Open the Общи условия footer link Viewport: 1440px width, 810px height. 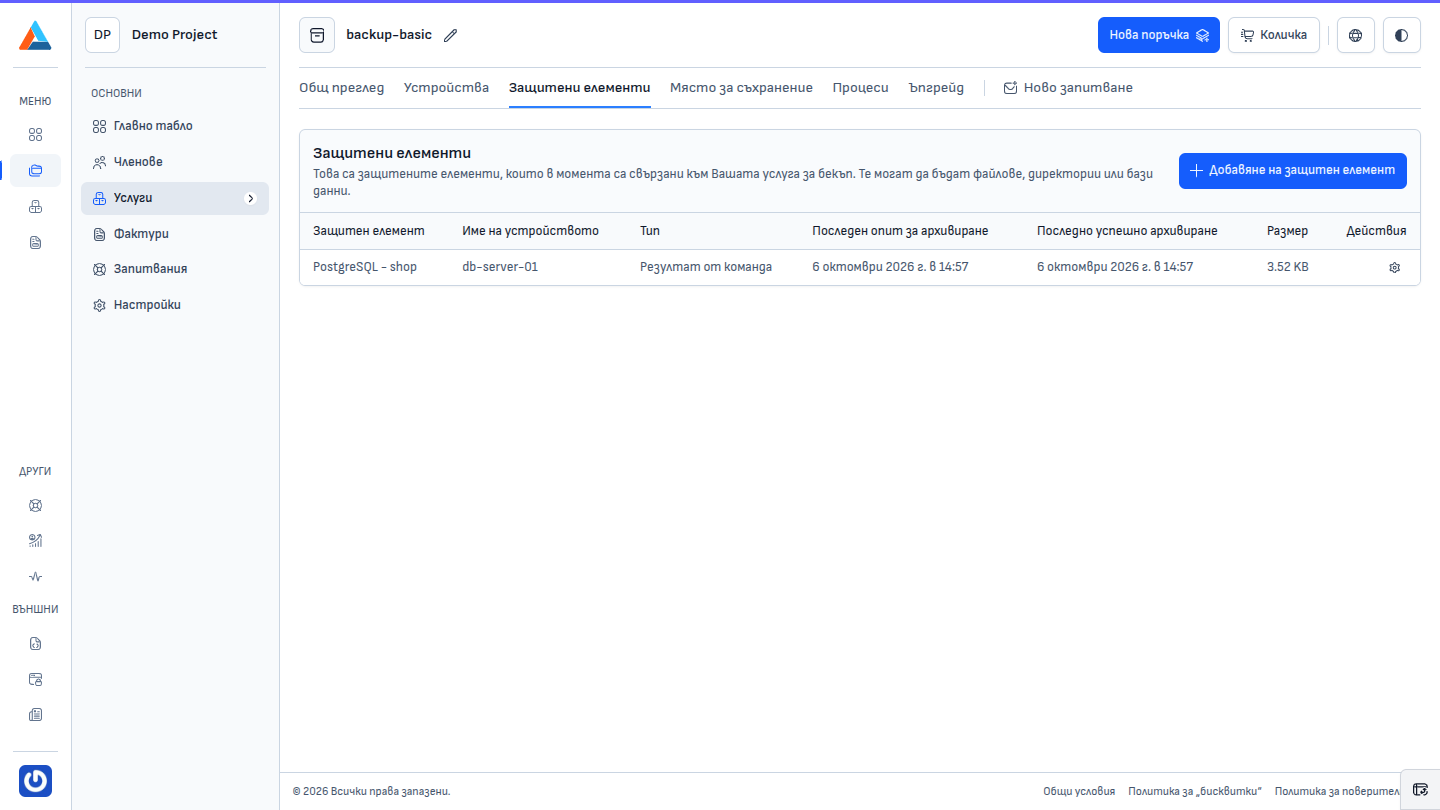1079,791
